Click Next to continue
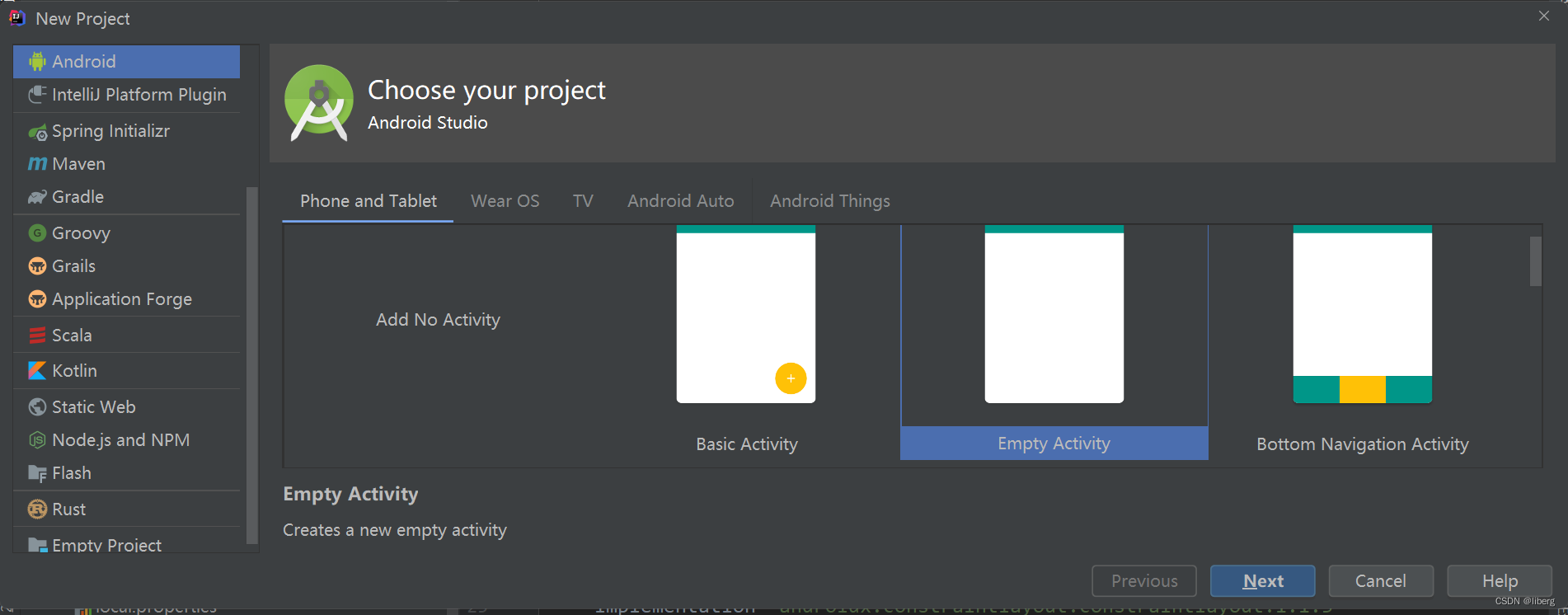 (1263, 581)
